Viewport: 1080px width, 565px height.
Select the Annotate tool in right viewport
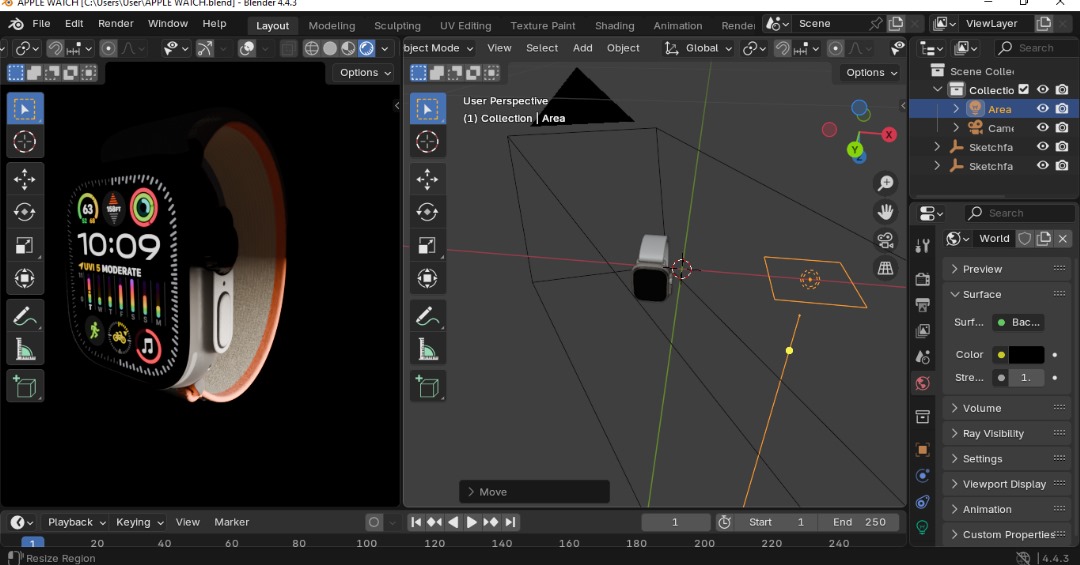tap(427, 316)
